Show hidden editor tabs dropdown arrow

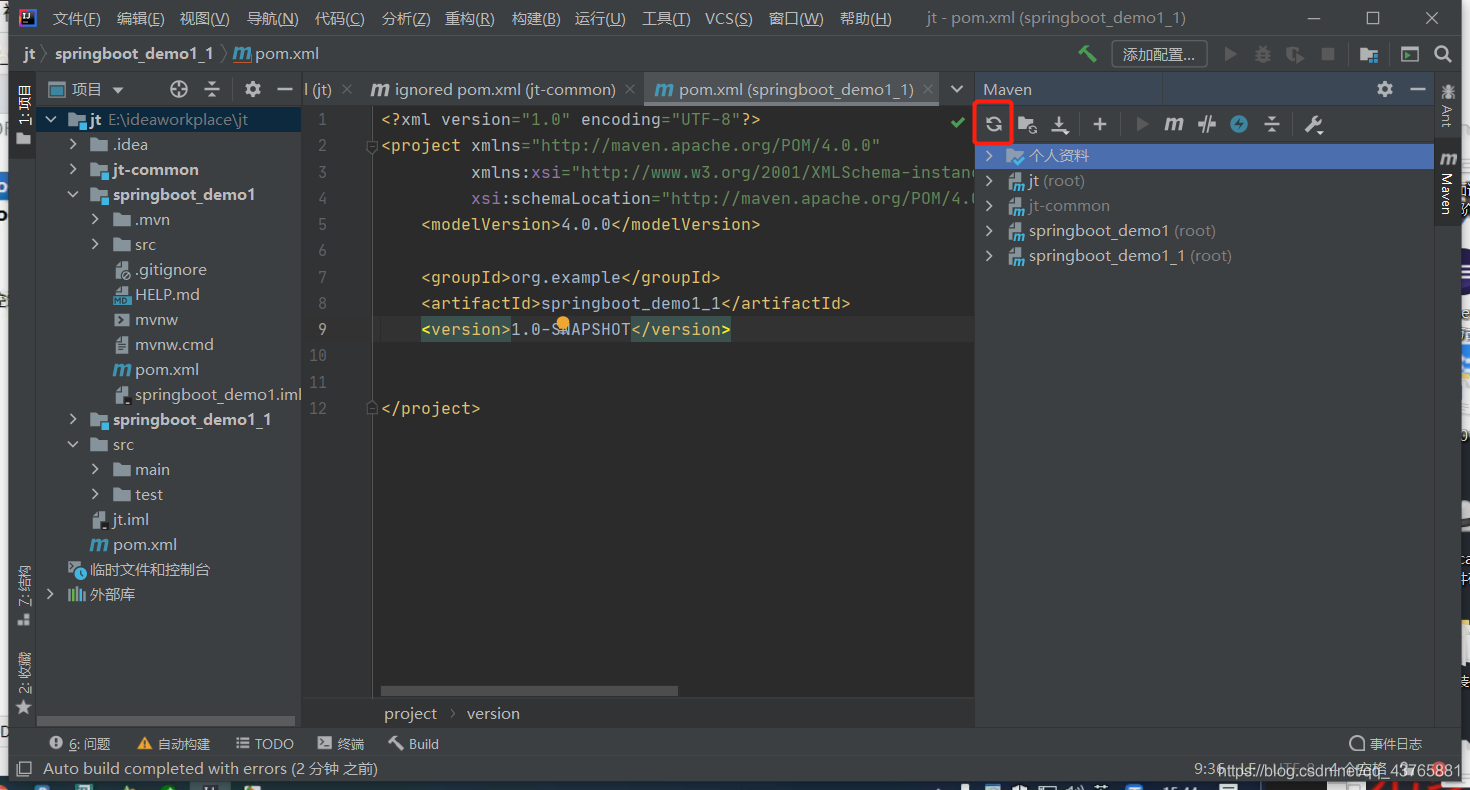957,89
